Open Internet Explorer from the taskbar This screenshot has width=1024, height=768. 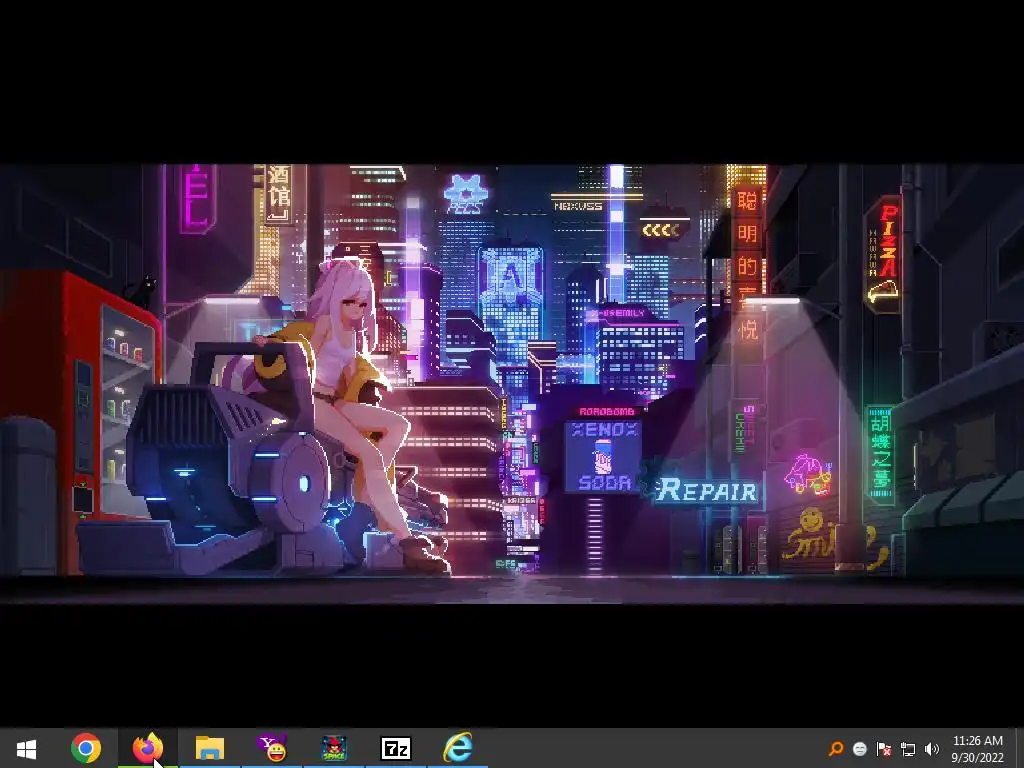pos(458,748)
